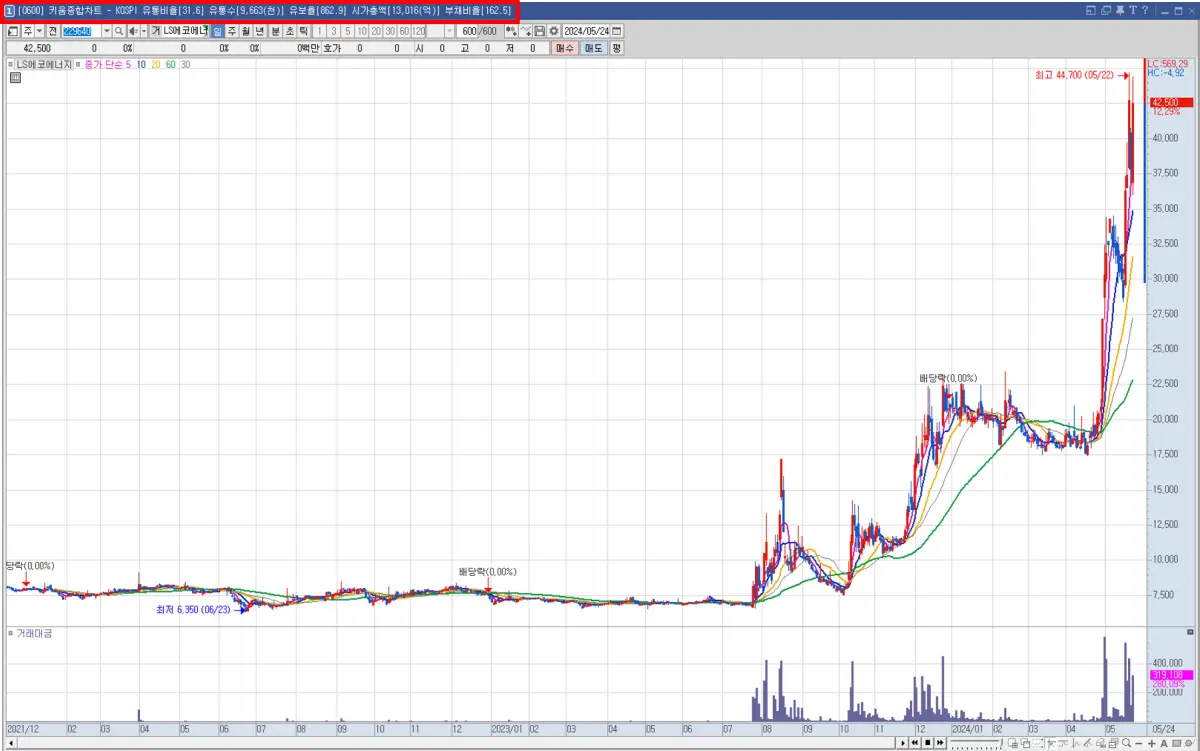Click the stock search magnifier icon
1200x751 pixels.
click(x=119, y=31)
